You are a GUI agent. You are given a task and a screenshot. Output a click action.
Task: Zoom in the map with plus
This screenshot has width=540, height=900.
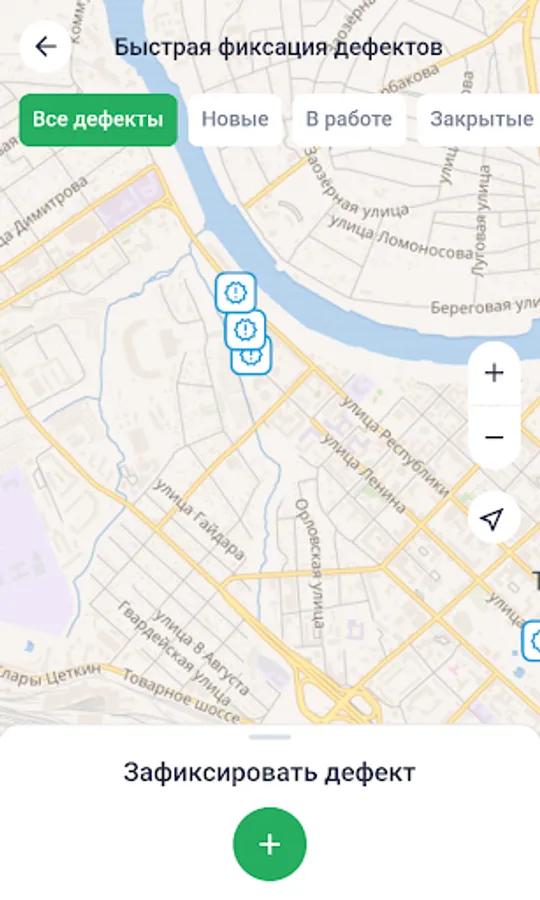coord(494,373)
